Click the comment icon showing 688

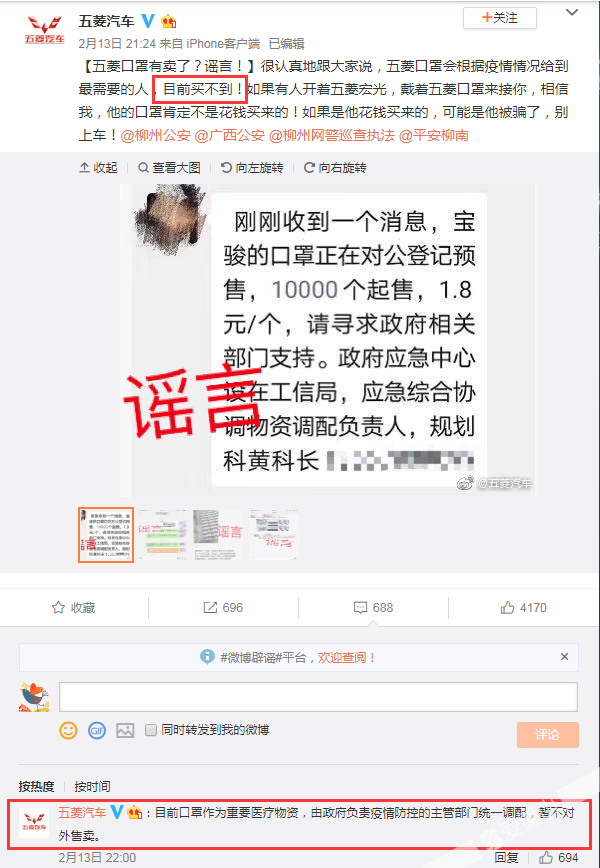pos(360,608)
